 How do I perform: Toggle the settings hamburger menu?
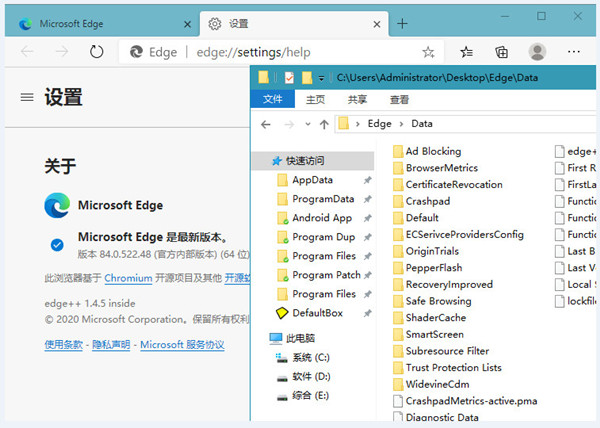click(27, 97)
